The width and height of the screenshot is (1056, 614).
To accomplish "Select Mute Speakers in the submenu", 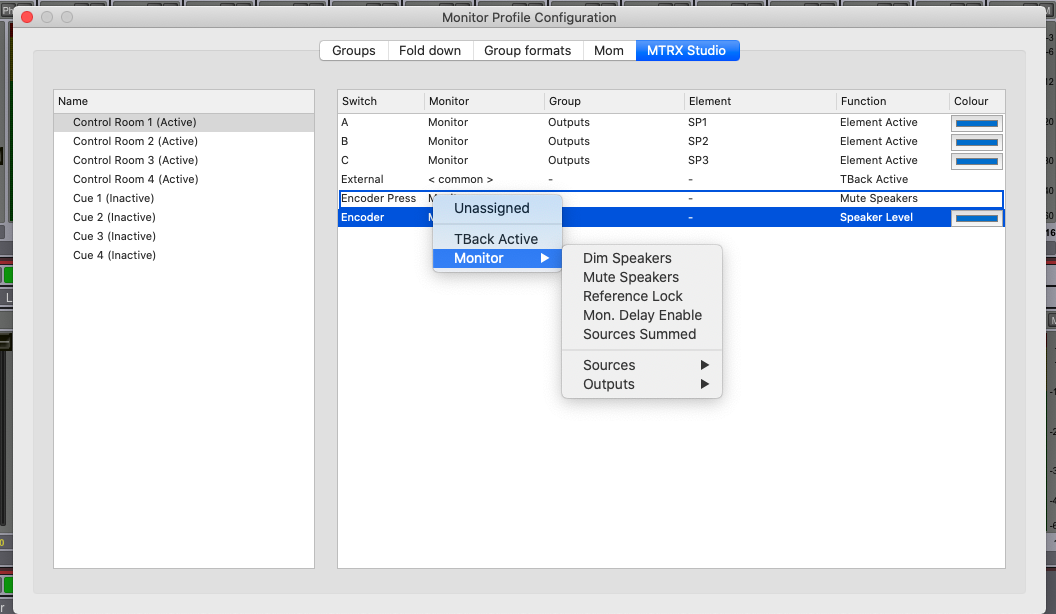I will 642,277.
